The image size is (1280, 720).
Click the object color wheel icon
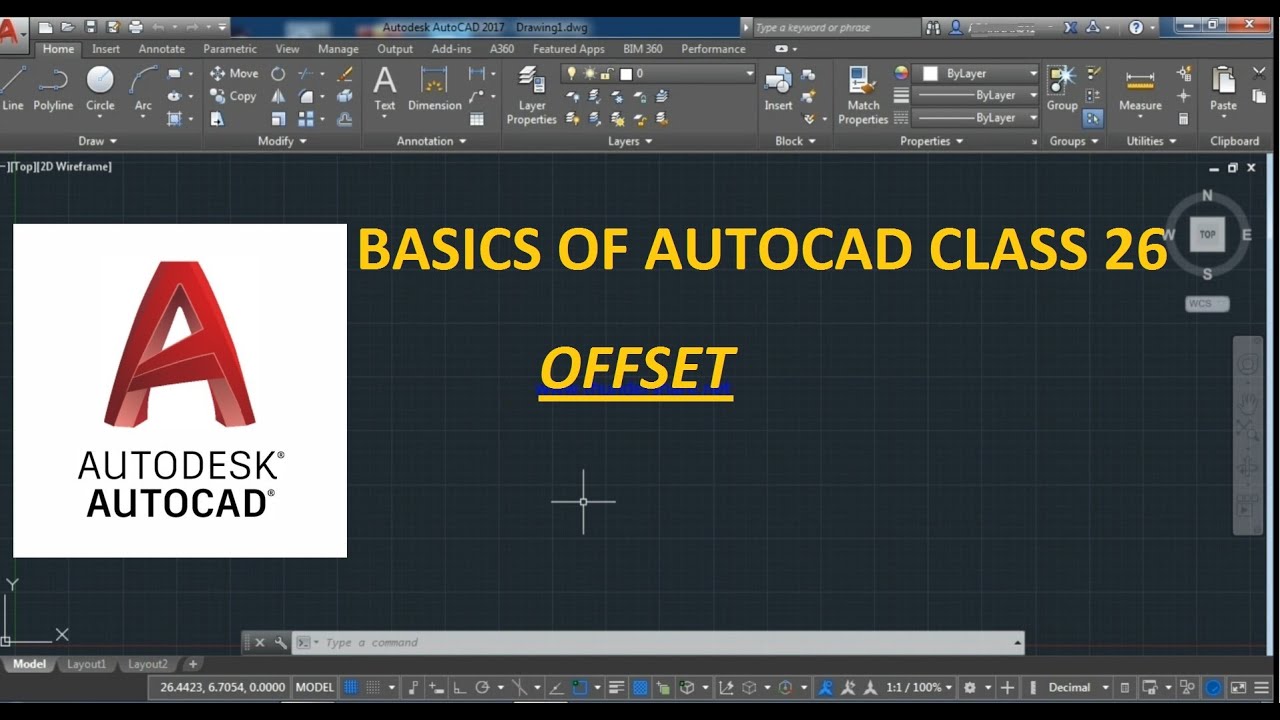pyautogui.click(x=901, y=73)
